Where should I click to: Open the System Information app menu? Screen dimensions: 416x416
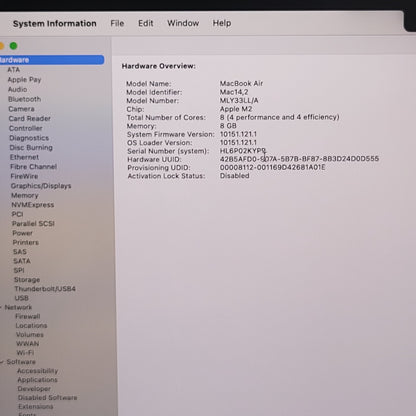[55, 24]
